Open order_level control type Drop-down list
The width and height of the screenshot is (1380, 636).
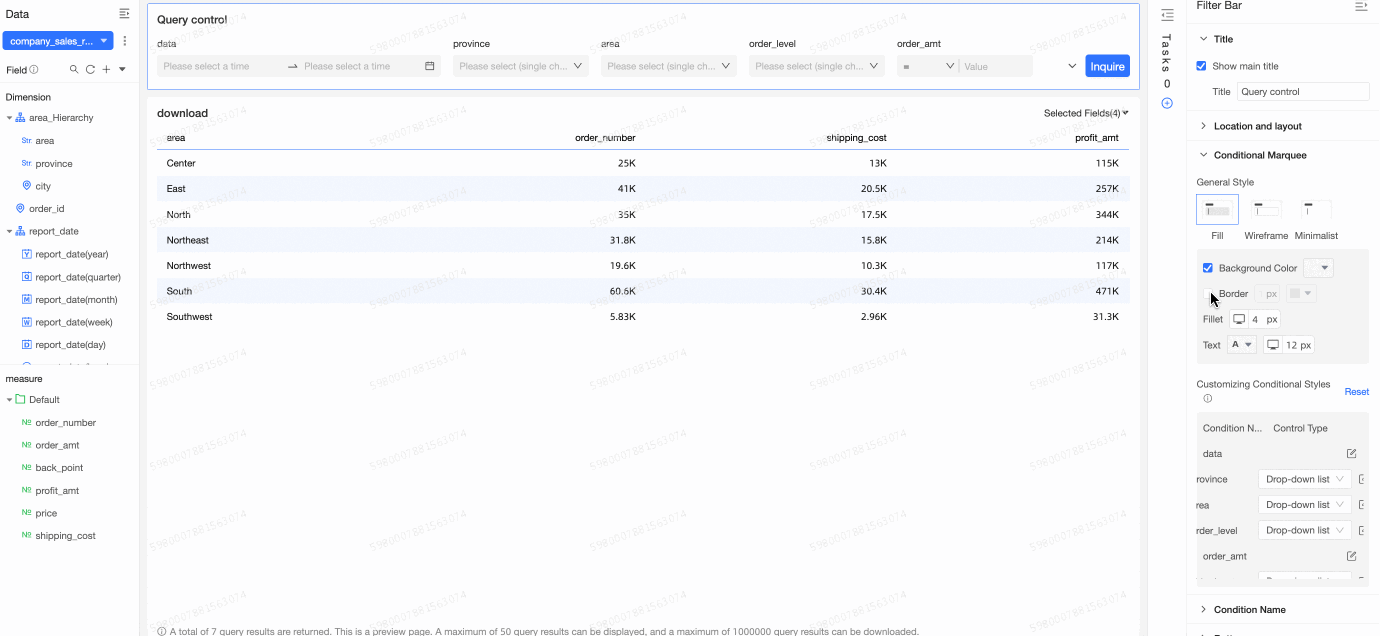point(1304,530)
